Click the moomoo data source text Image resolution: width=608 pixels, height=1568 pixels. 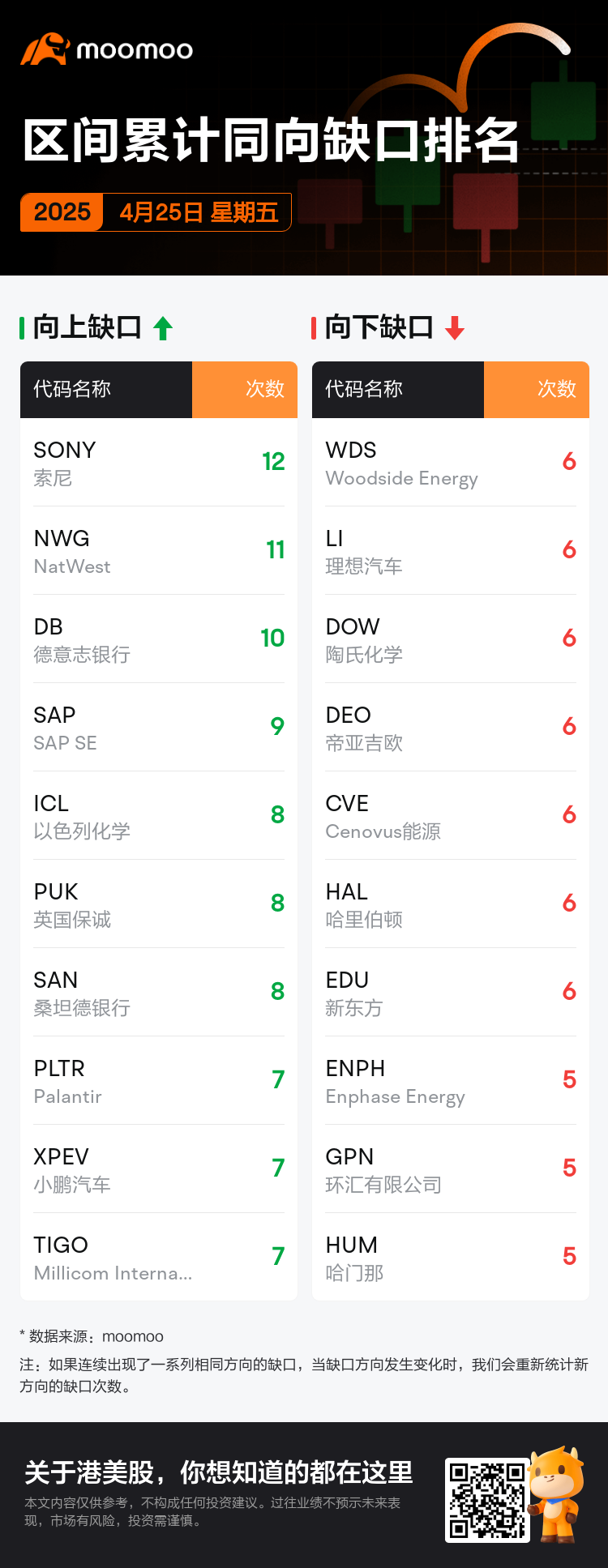click(x=133, y=1336)
